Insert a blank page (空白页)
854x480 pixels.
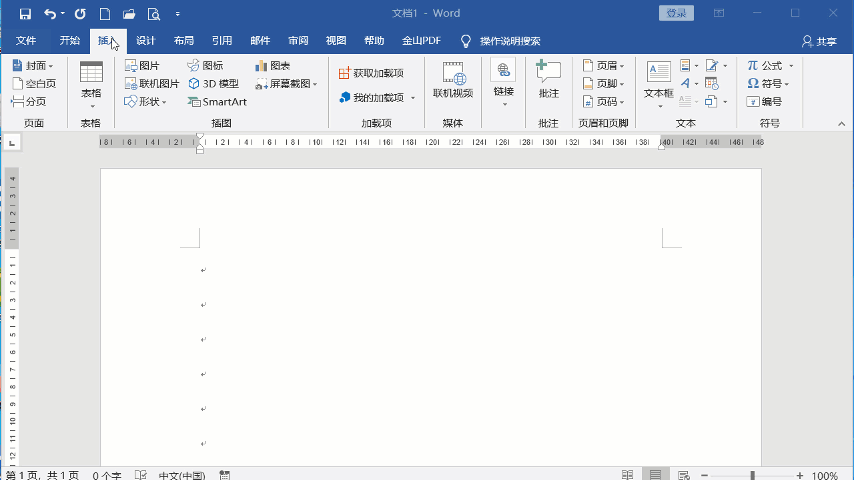34,83
